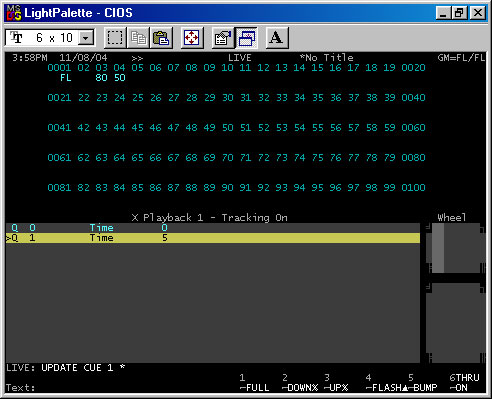Select the highlighted Q 1 cue row
This screenshot has height=399, width=492.
pyautogui.click(x=213, y=238)
